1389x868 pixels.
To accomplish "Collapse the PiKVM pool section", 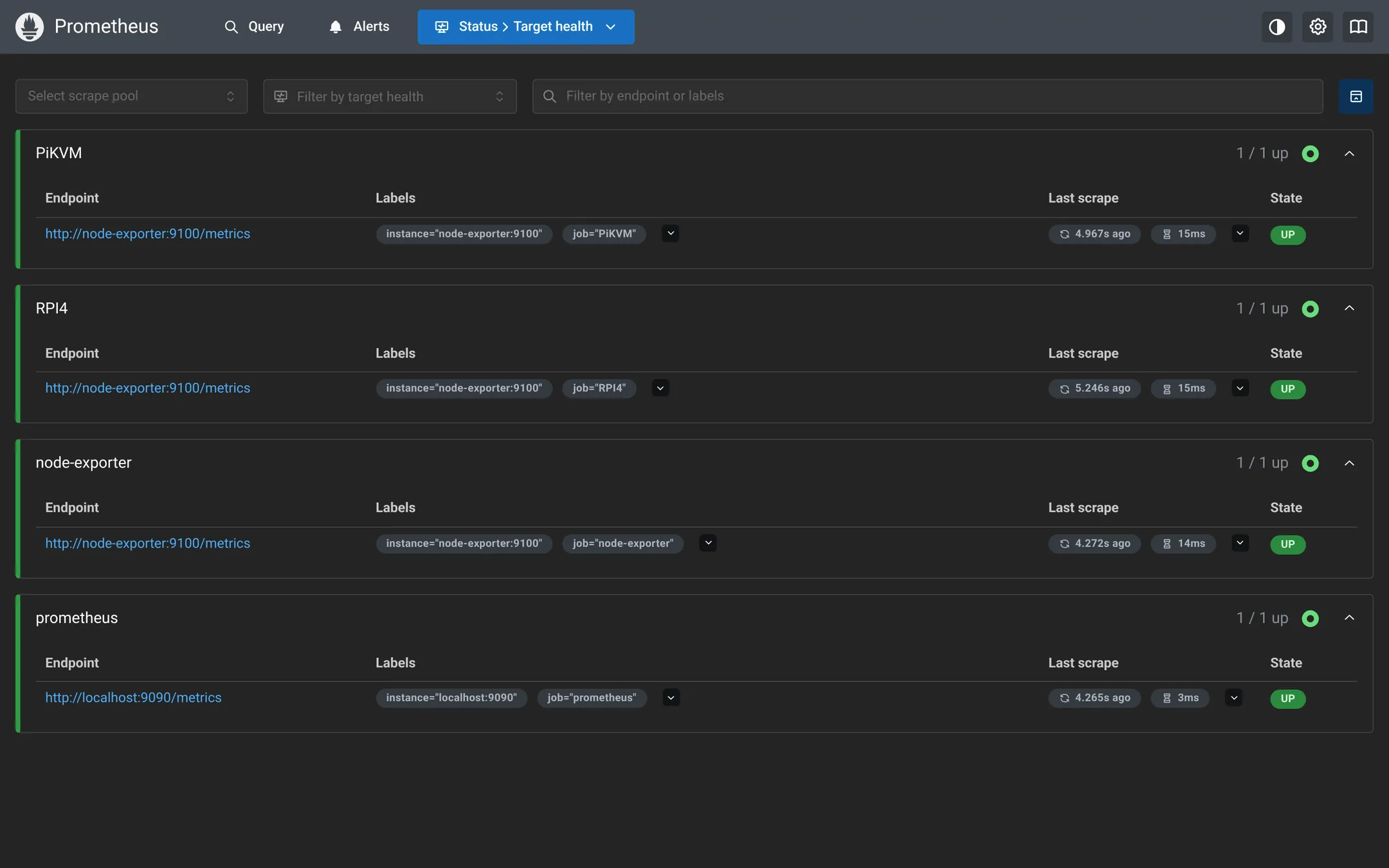I will point(1349,154).
